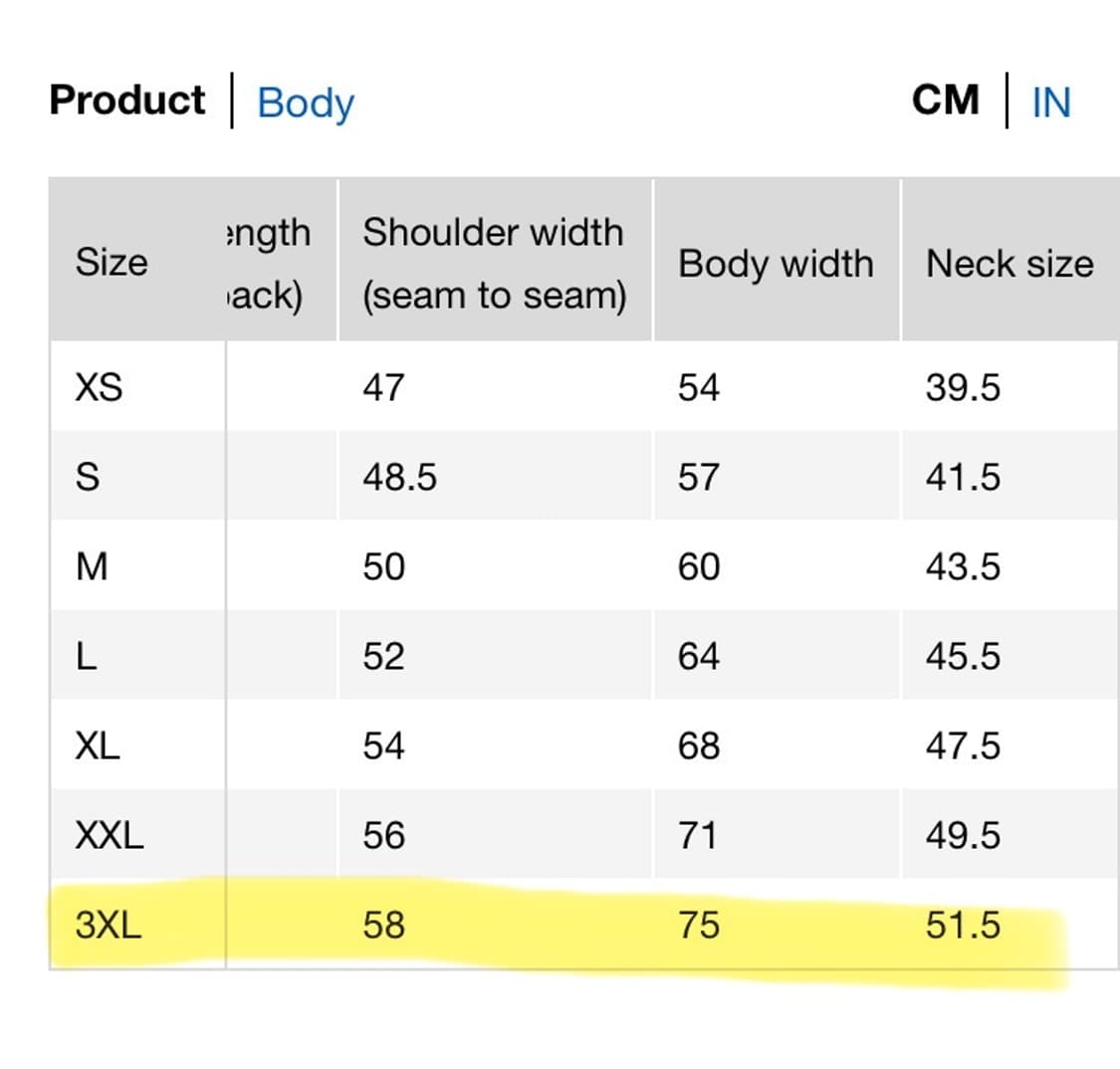This screenshot has width=1120, height=1069.
Task: Click the Shoulder width column header
Action: (495, 263)
